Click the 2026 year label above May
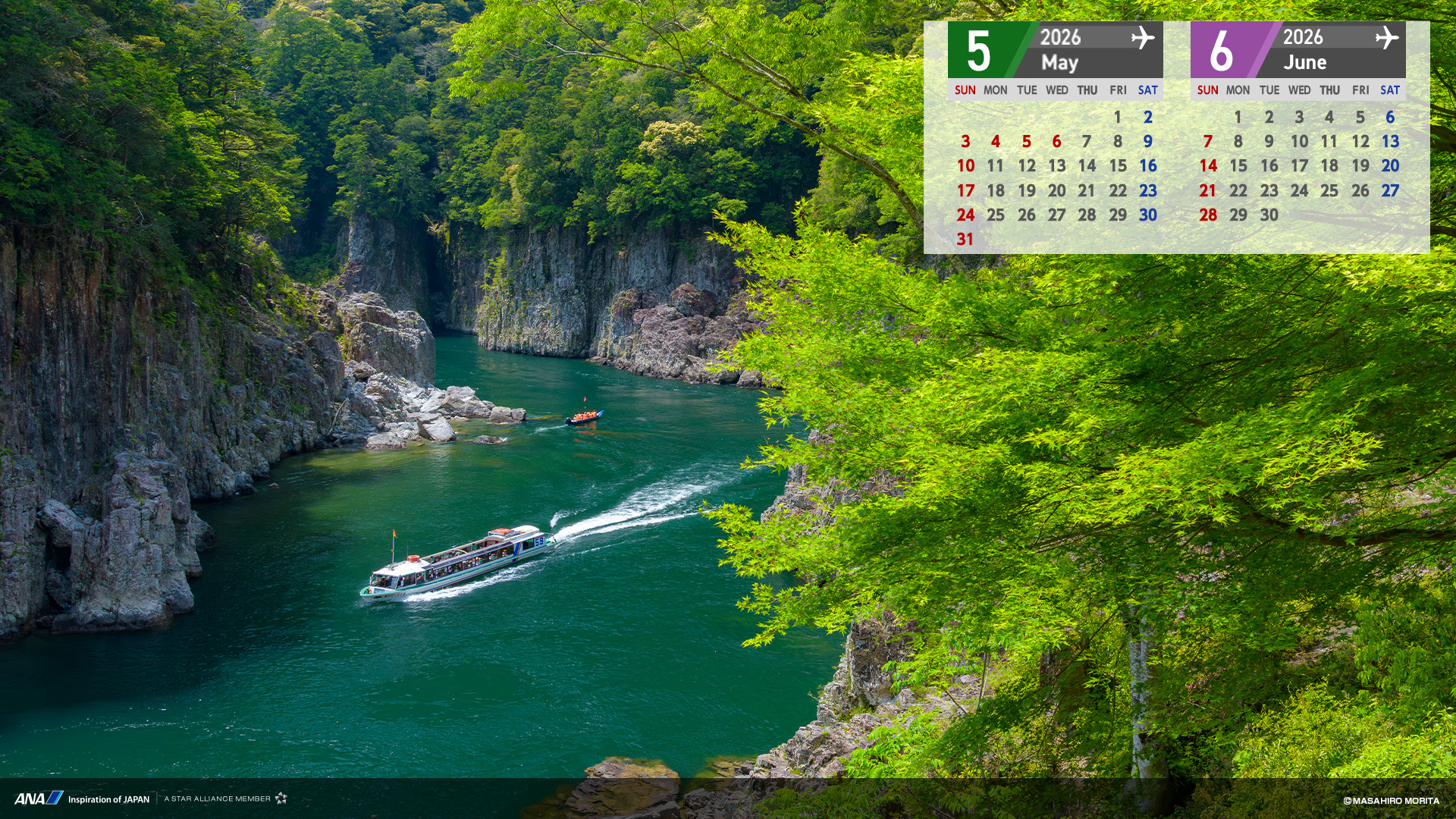The width and height of the screenshot is (1456, 819). [1059, 37]
